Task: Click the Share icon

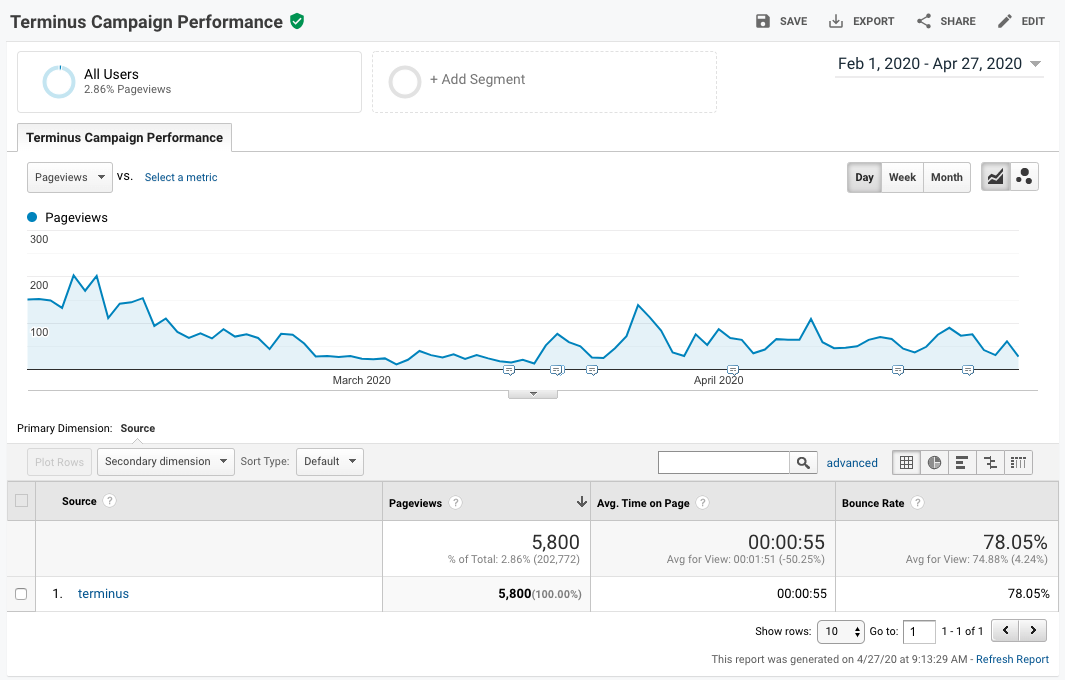Action: (x=924, y=21)
